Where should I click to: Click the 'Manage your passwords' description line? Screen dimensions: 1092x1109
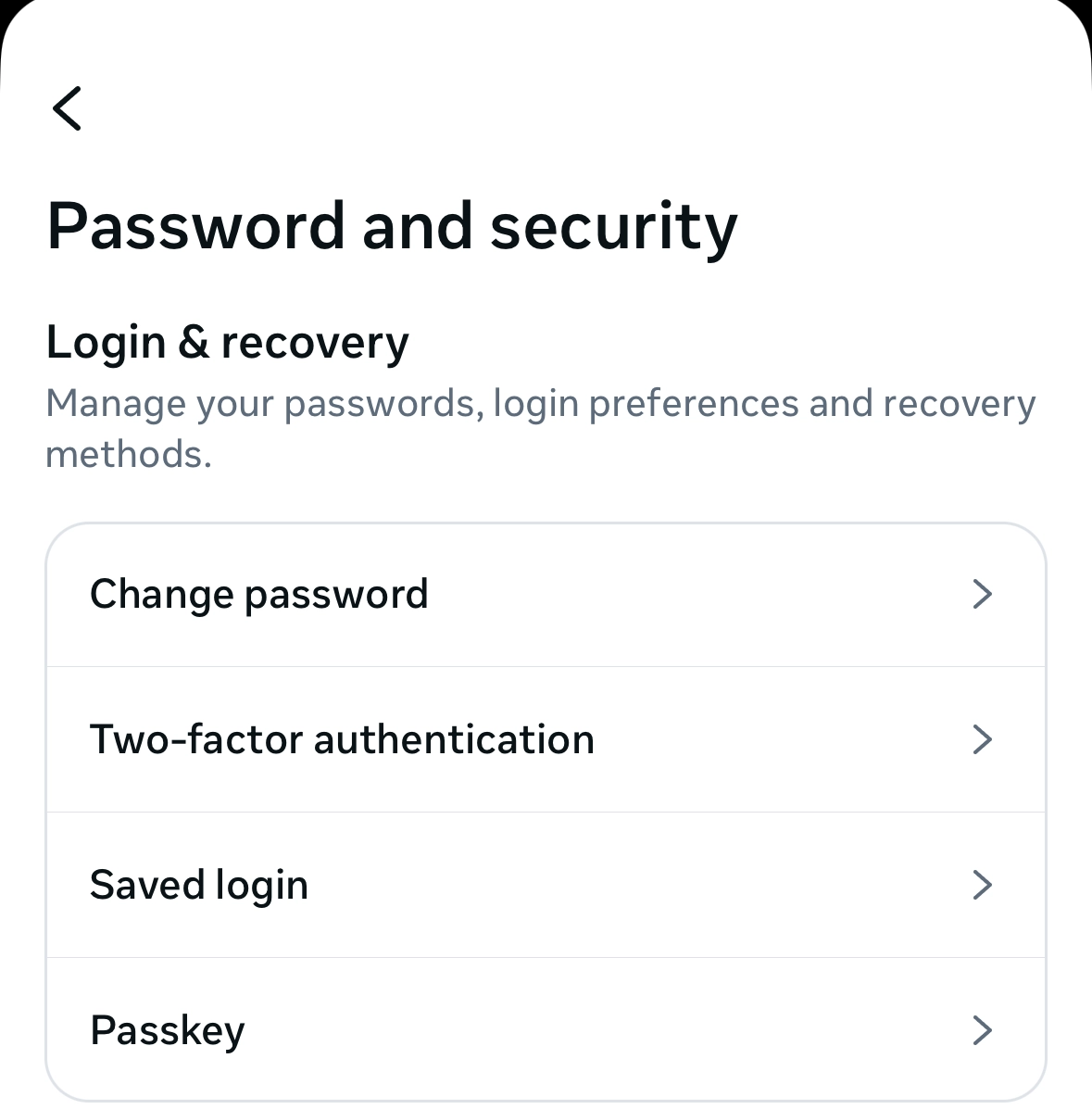pyautogui.click(x=540, y=404)
